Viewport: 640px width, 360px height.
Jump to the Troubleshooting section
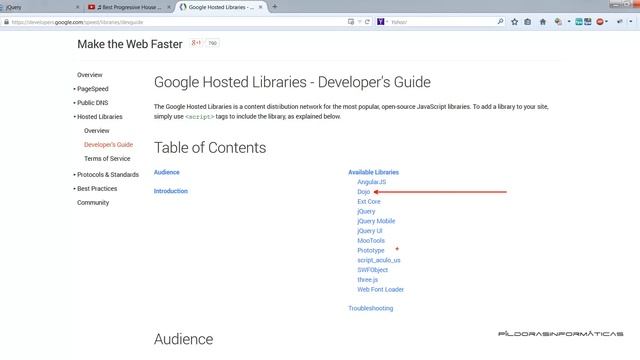pyautogui.click(x=371, y=309)
